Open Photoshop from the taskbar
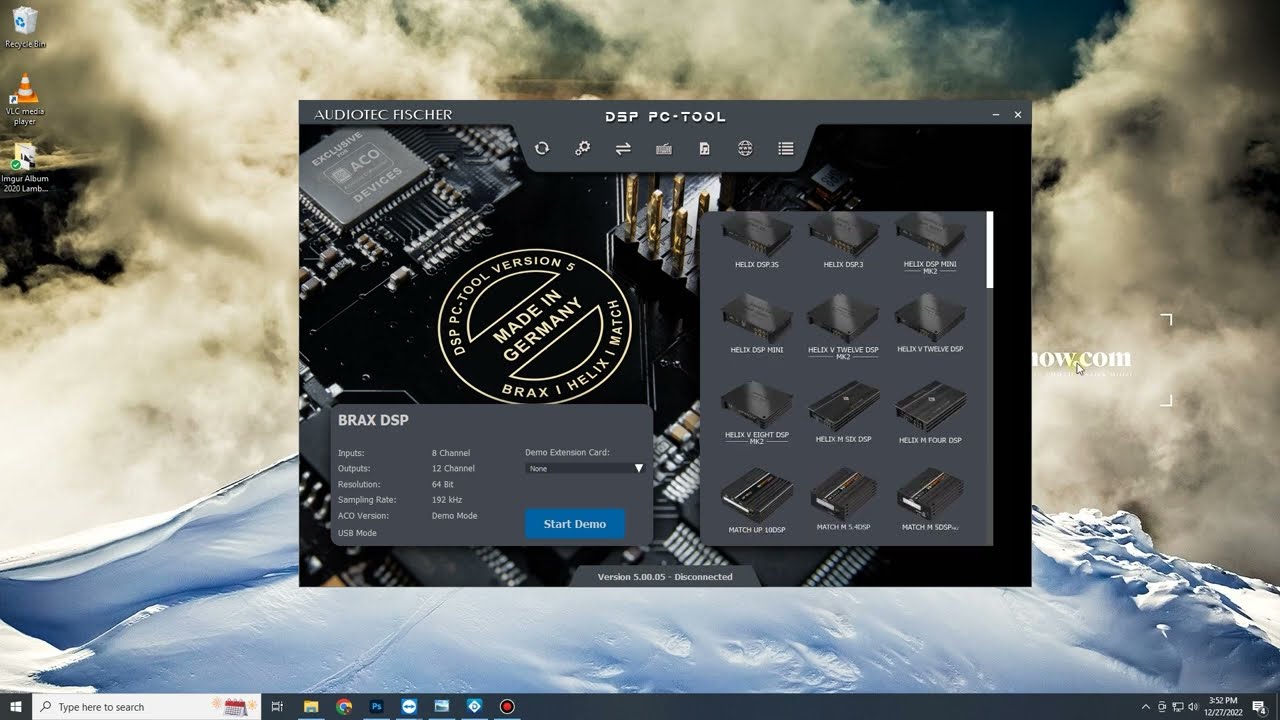 (x=377, y=707)
